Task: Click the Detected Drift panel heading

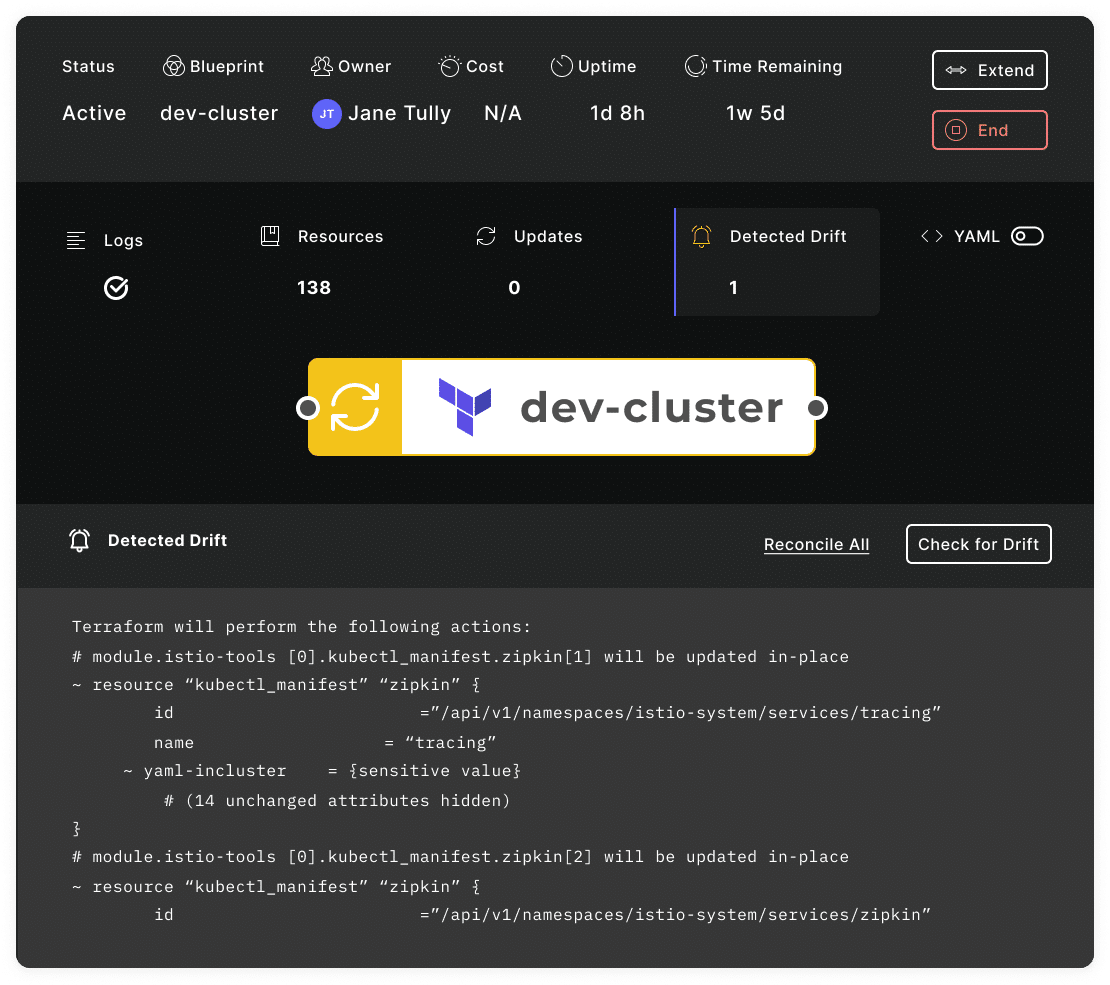Action: (x=167, y=540)
